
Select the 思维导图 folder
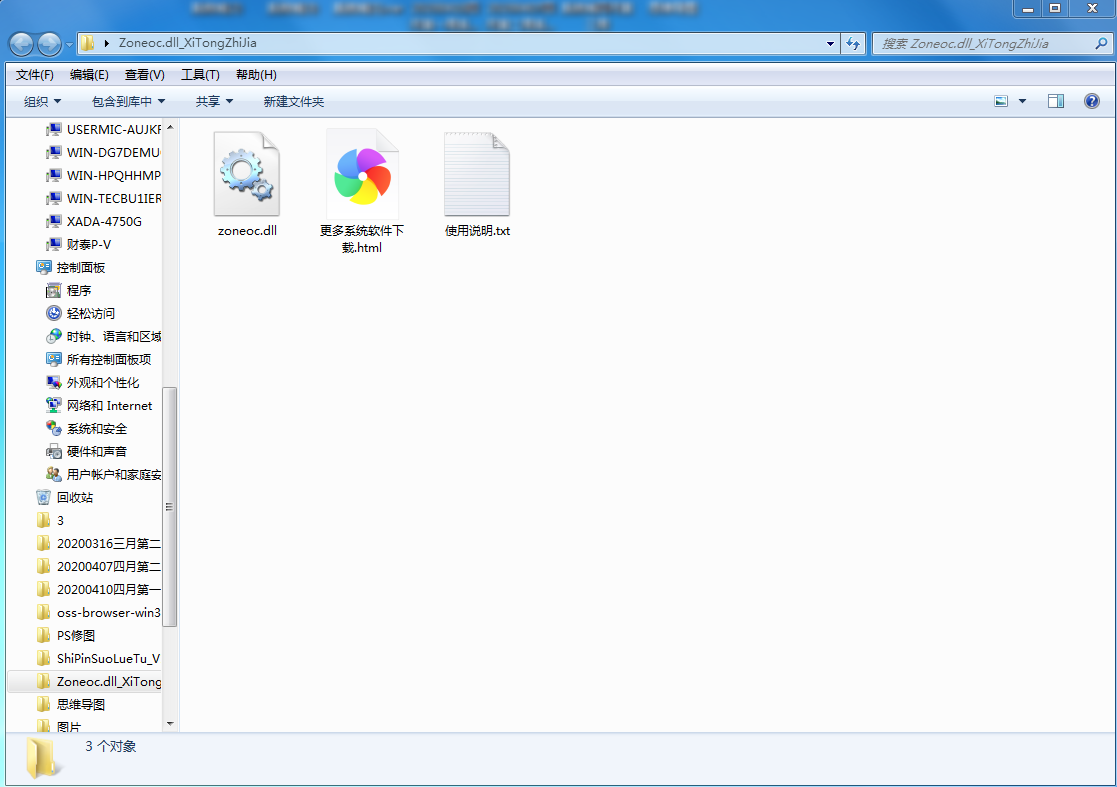tap(71, 704)
